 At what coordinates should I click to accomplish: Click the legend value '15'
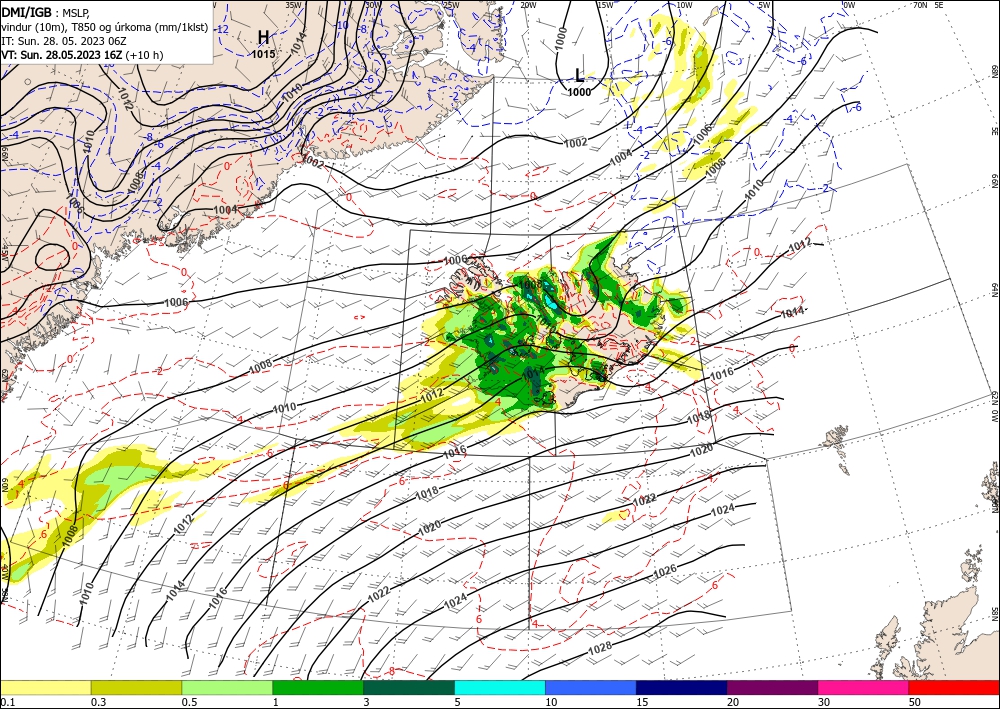642,702
